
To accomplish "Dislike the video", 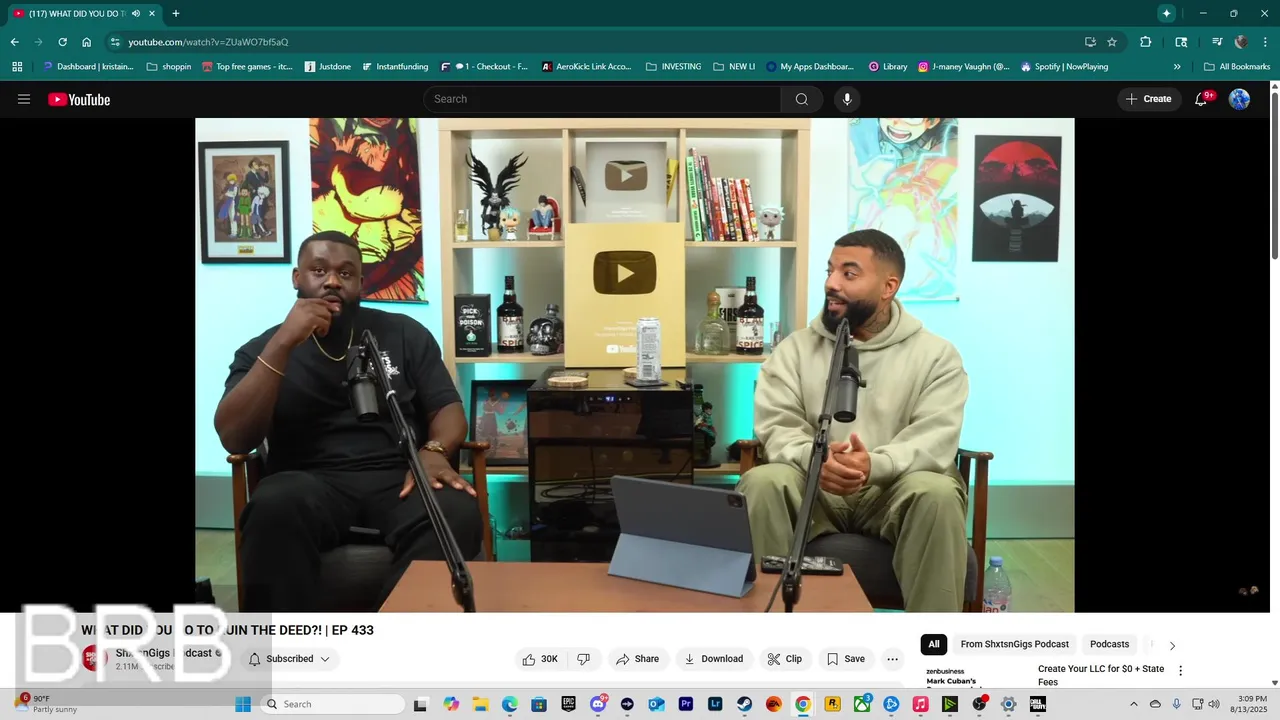I will point(584,659).
